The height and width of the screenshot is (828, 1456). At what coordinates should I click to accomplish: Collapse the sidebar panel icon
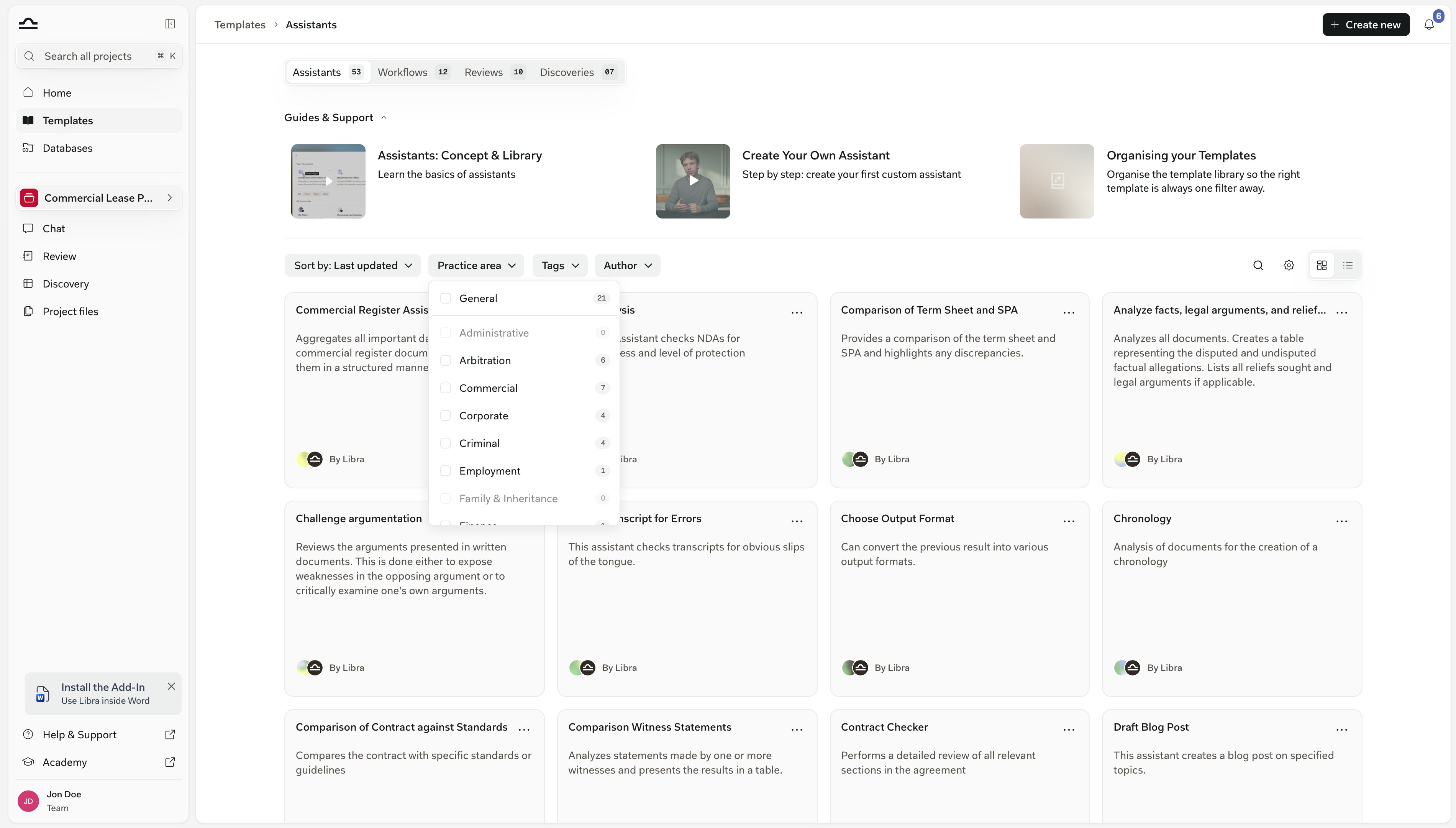pos(170,24)
